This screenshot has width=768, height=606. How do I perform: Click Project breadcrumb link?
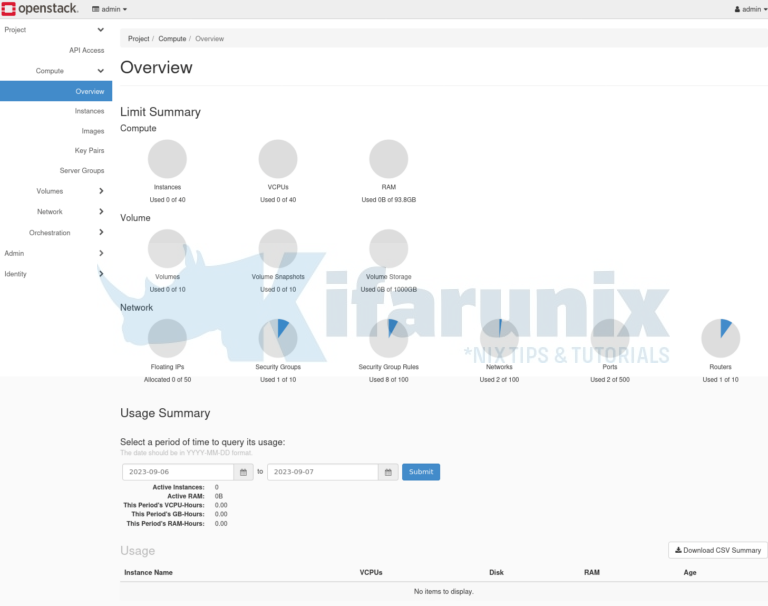pyautogui.click(x=139, y=39)
